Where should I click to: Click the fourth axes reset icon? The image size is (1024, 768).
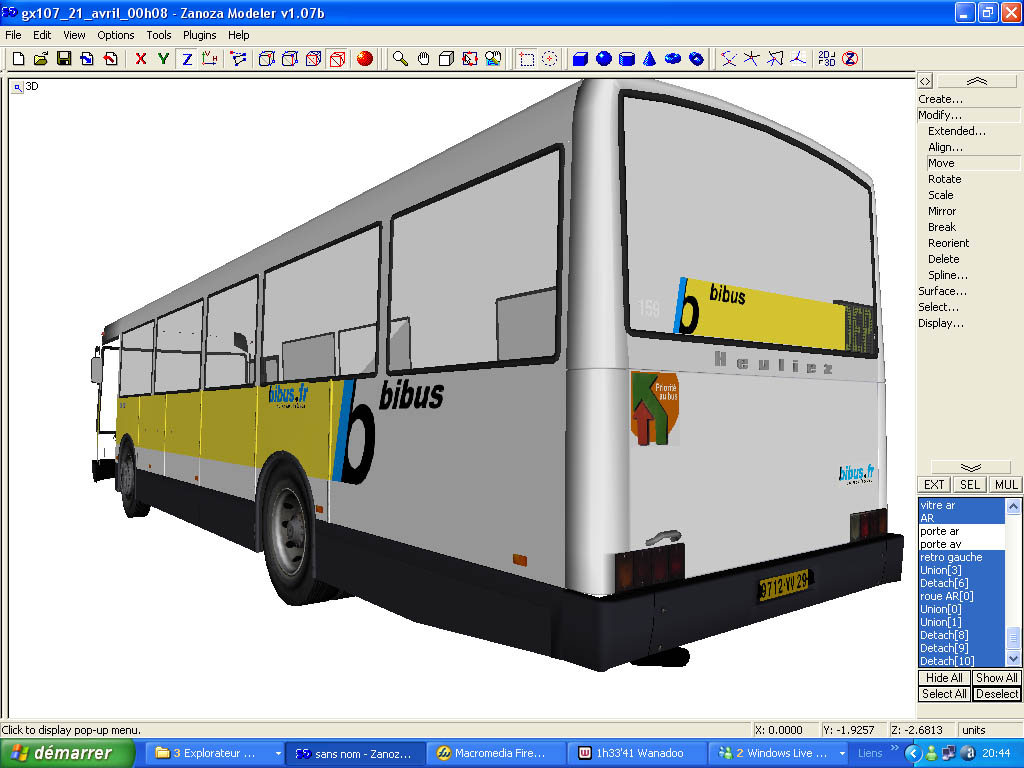tap(797, 59)
